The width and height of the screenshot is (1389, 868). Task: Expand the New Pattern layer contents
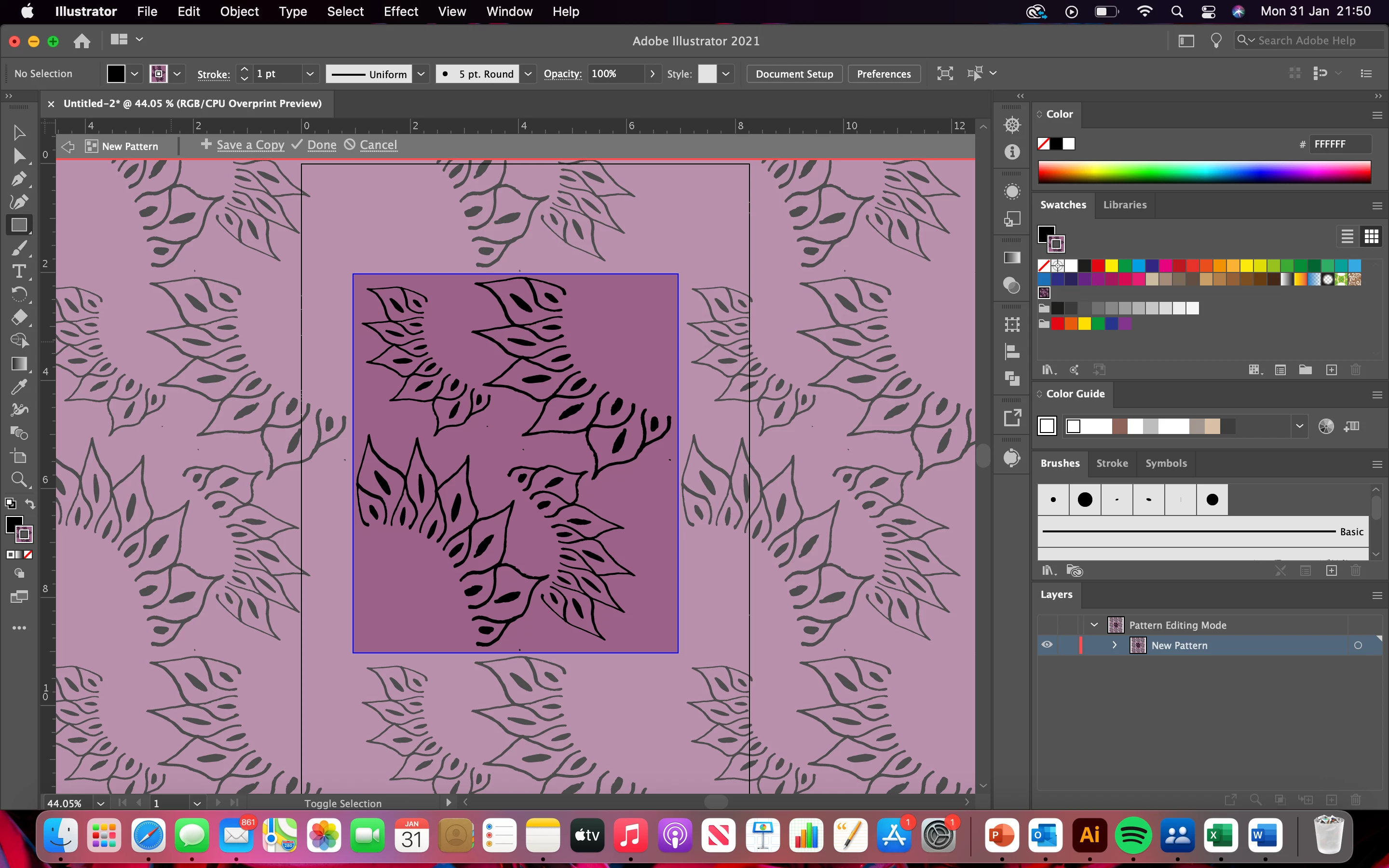tap(1115, 645)
